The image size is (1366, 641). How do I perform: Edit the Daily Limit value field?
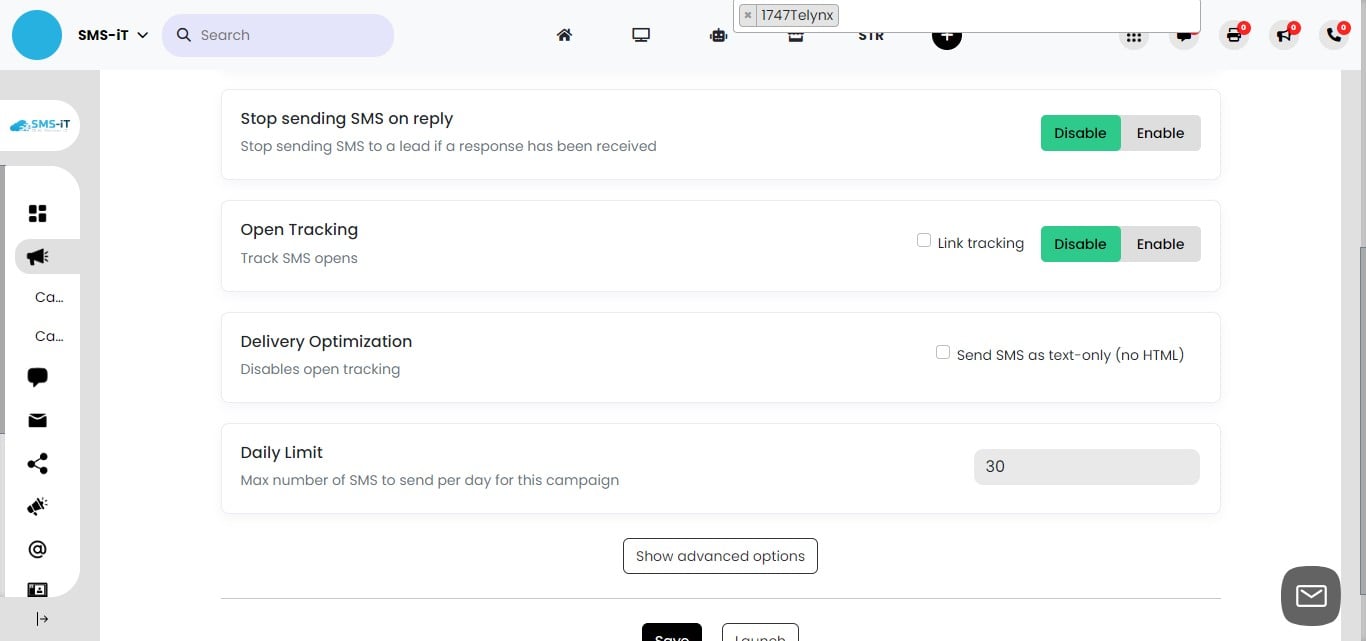[x=1086, y=466]
